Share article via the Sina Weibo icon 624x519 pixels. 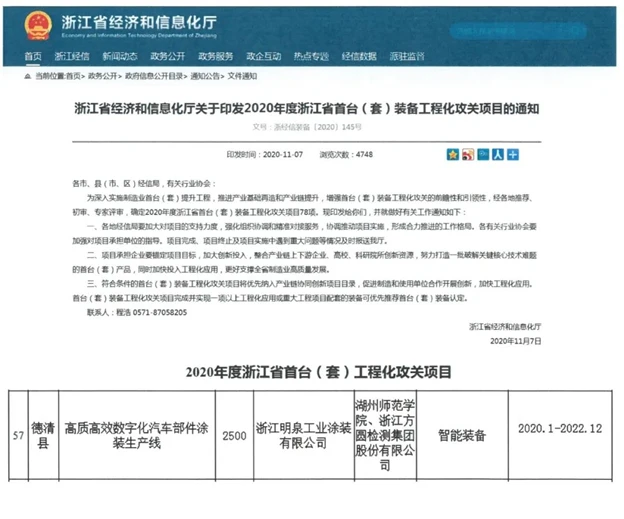(x=467, y=155)
